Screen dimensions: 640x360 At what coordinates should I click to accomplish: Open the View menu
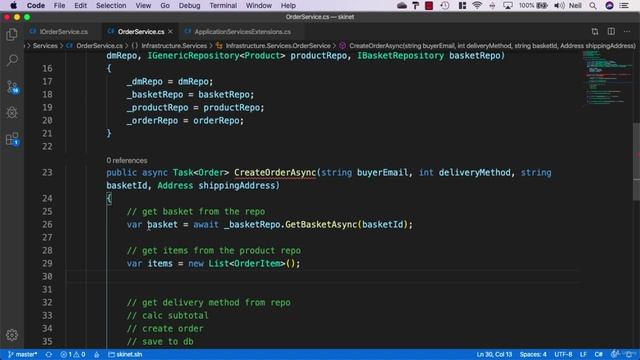pyautogui.click(x=143, y=5)
